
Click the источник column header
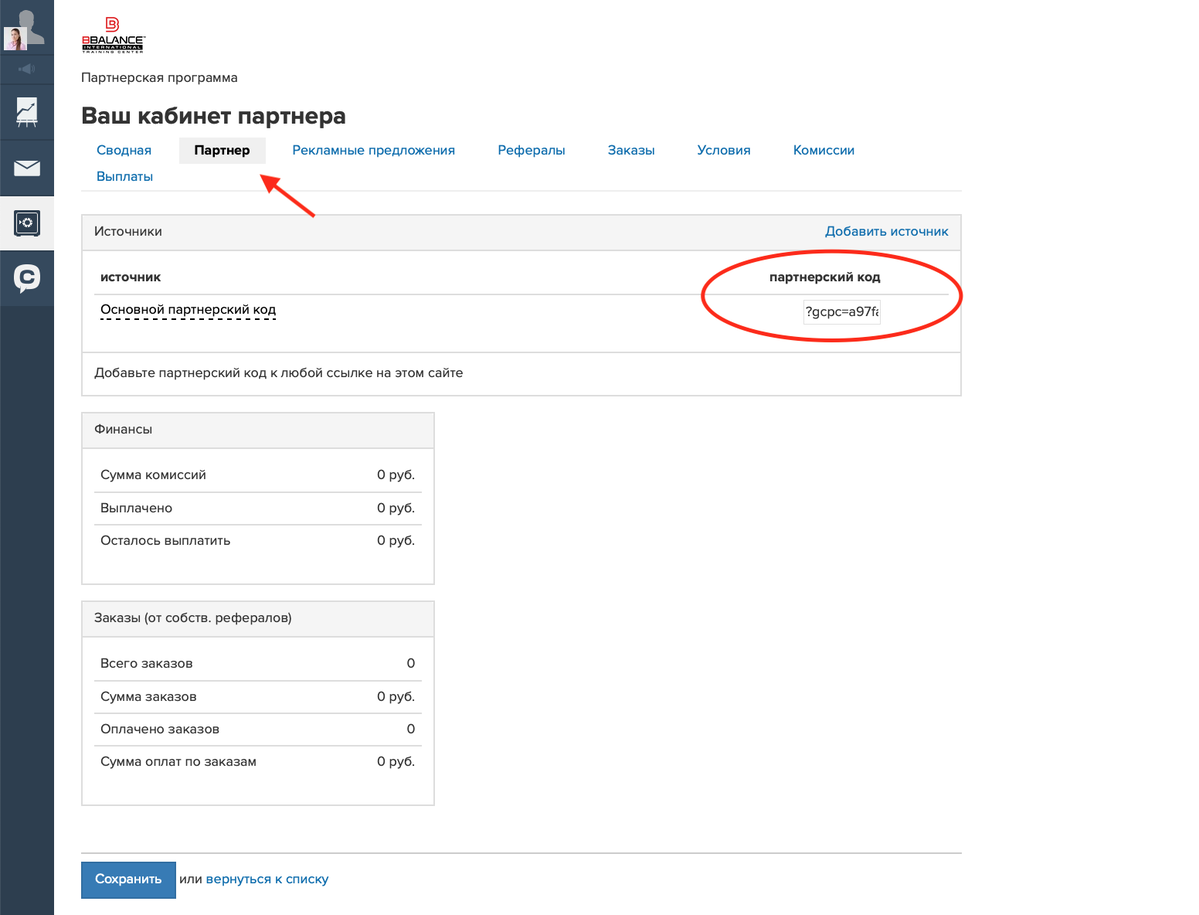(131, 277)
